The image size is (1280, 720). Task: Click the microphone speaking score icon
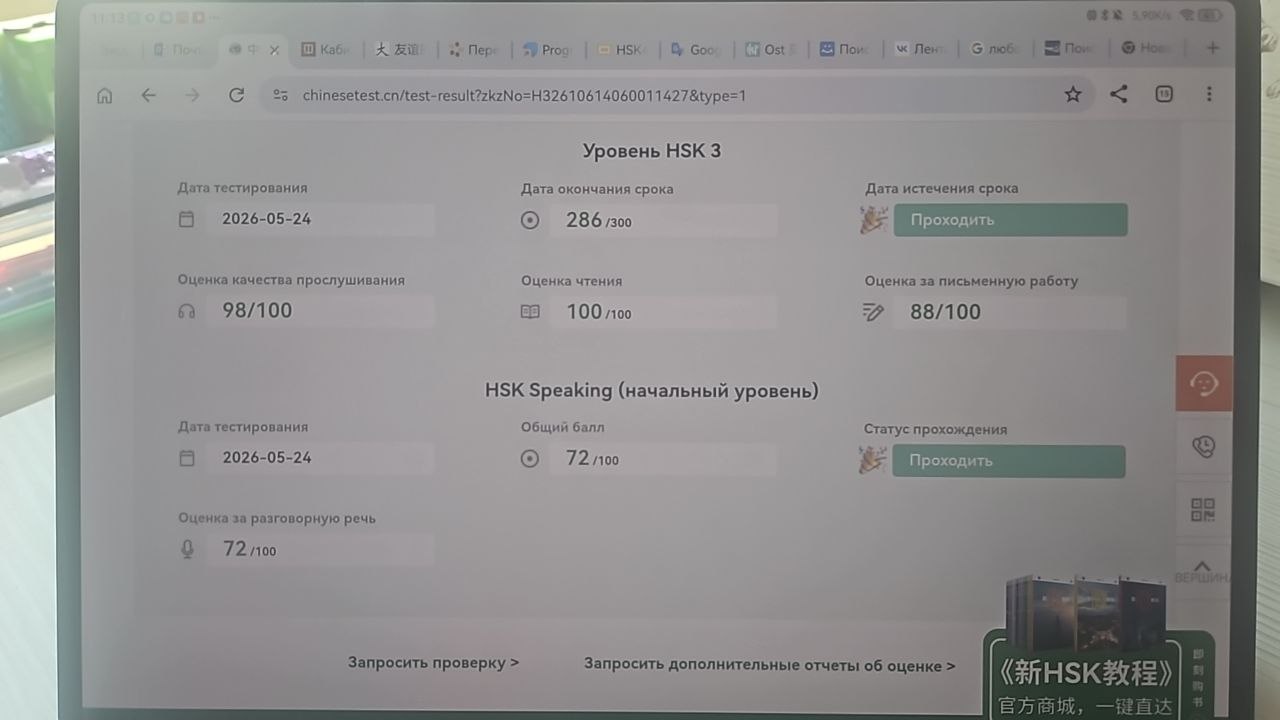[x=186, y=549]
